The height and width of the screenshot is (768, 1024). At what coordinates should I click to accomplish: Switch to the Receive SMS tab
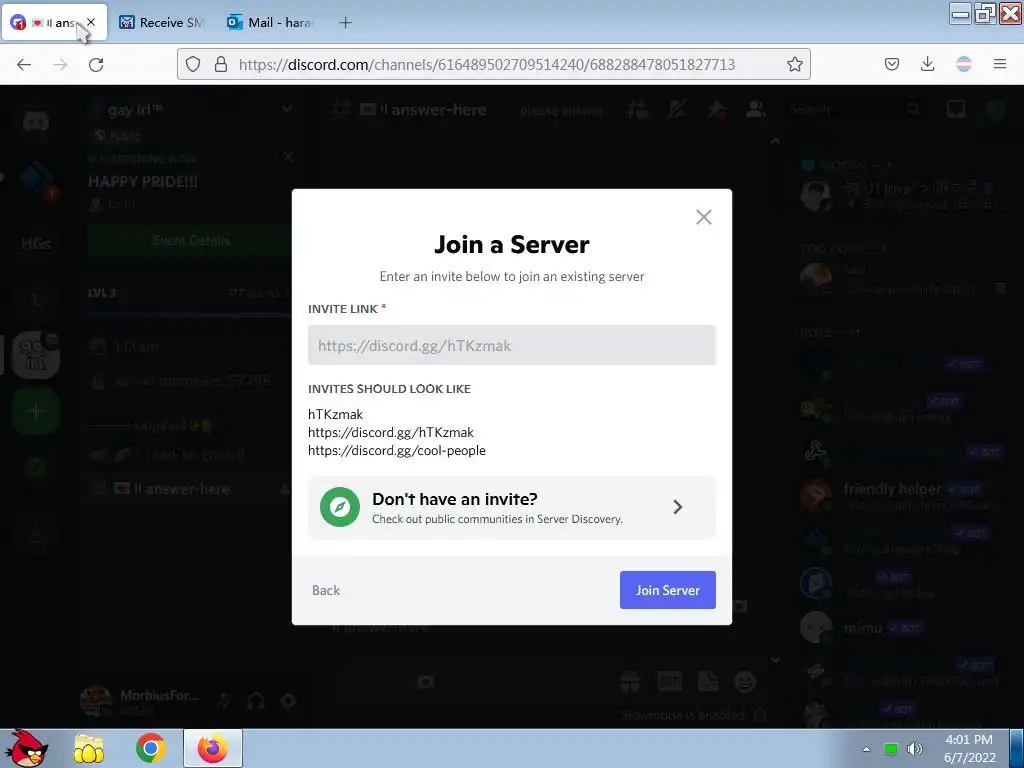point(162,22)
